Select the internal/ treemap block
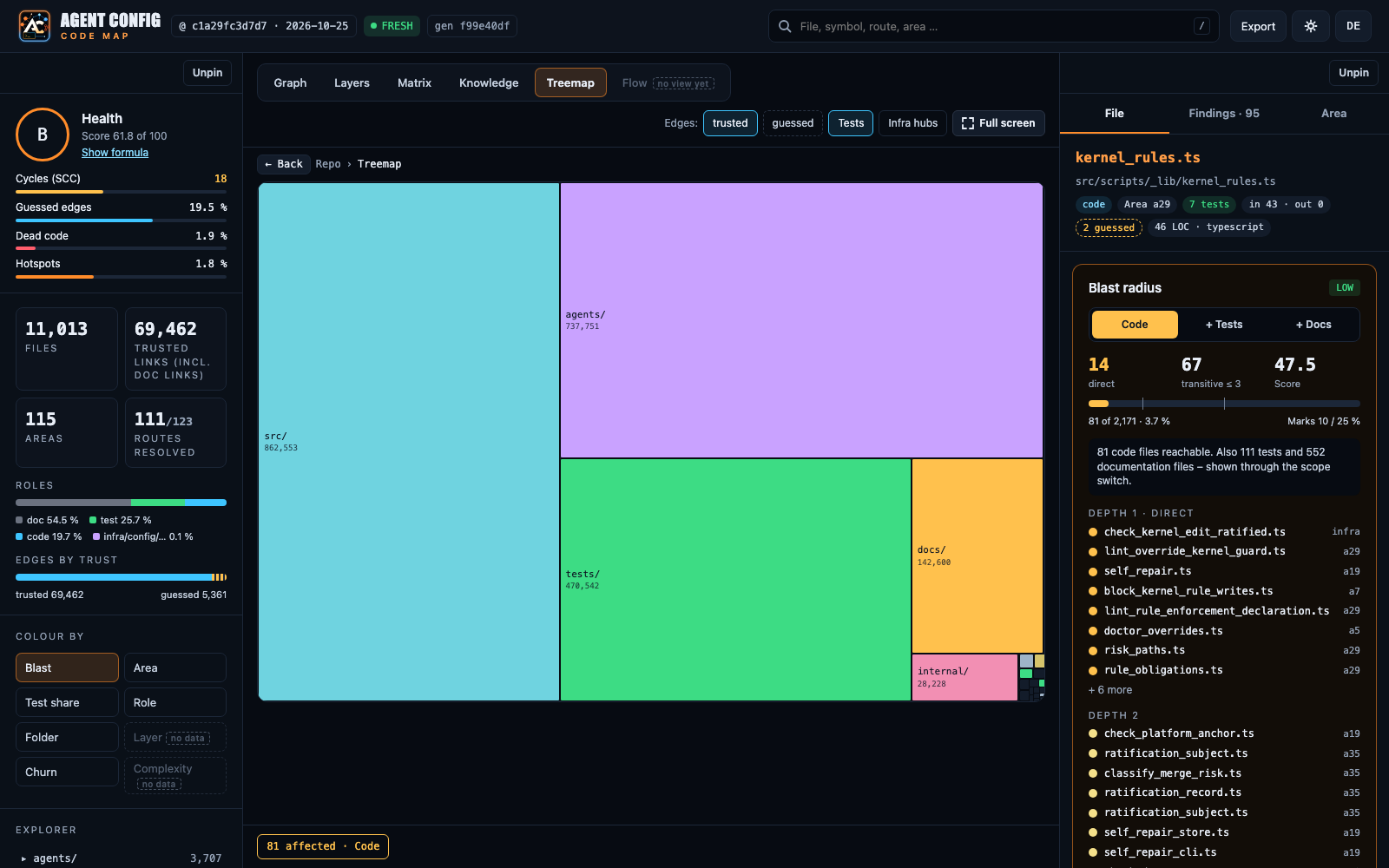This screenshot has width=1389, height=868. (x=964, y=677)
